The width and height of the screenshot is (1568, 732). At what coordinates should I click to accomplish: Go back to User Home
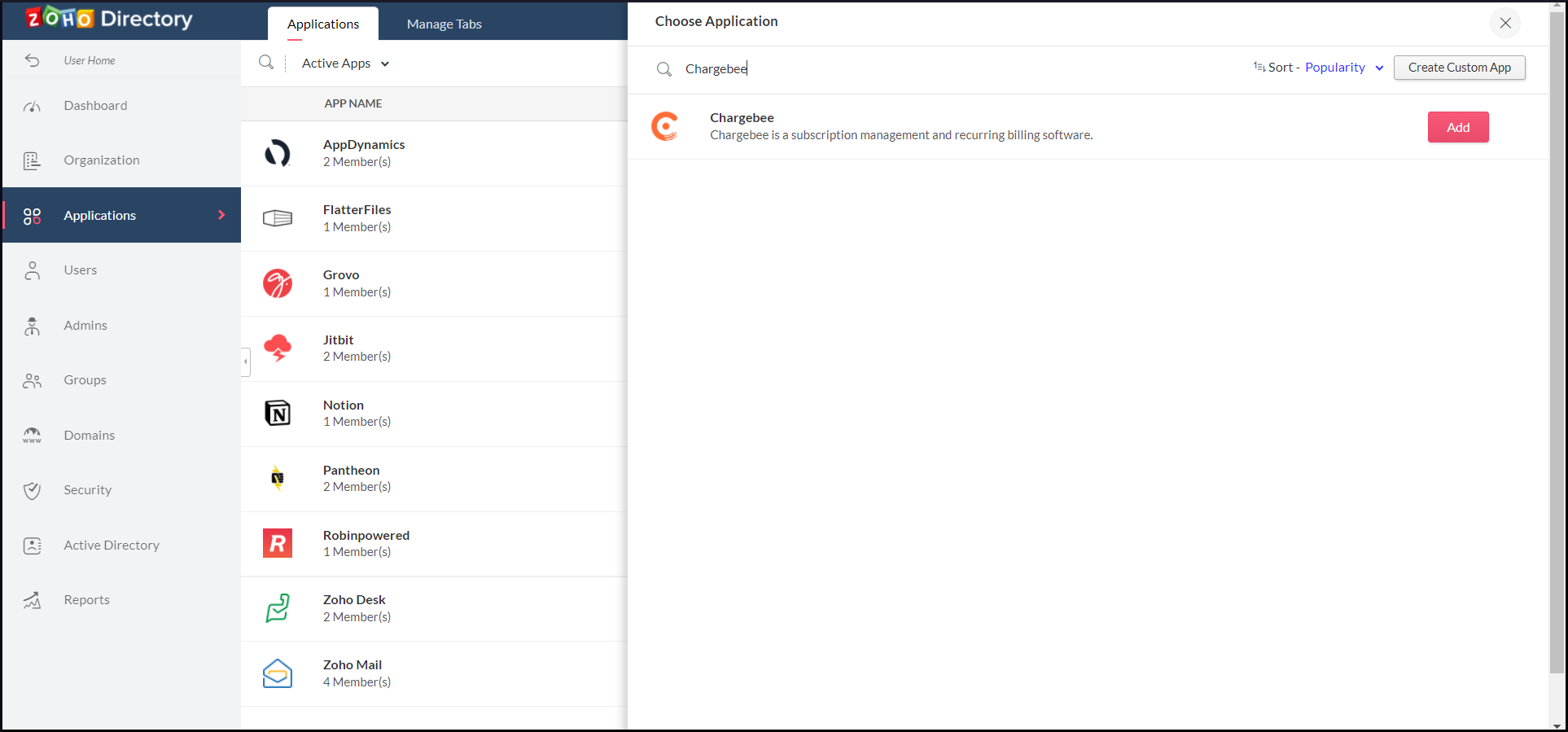pyautogui.click(x=90, y=60)
